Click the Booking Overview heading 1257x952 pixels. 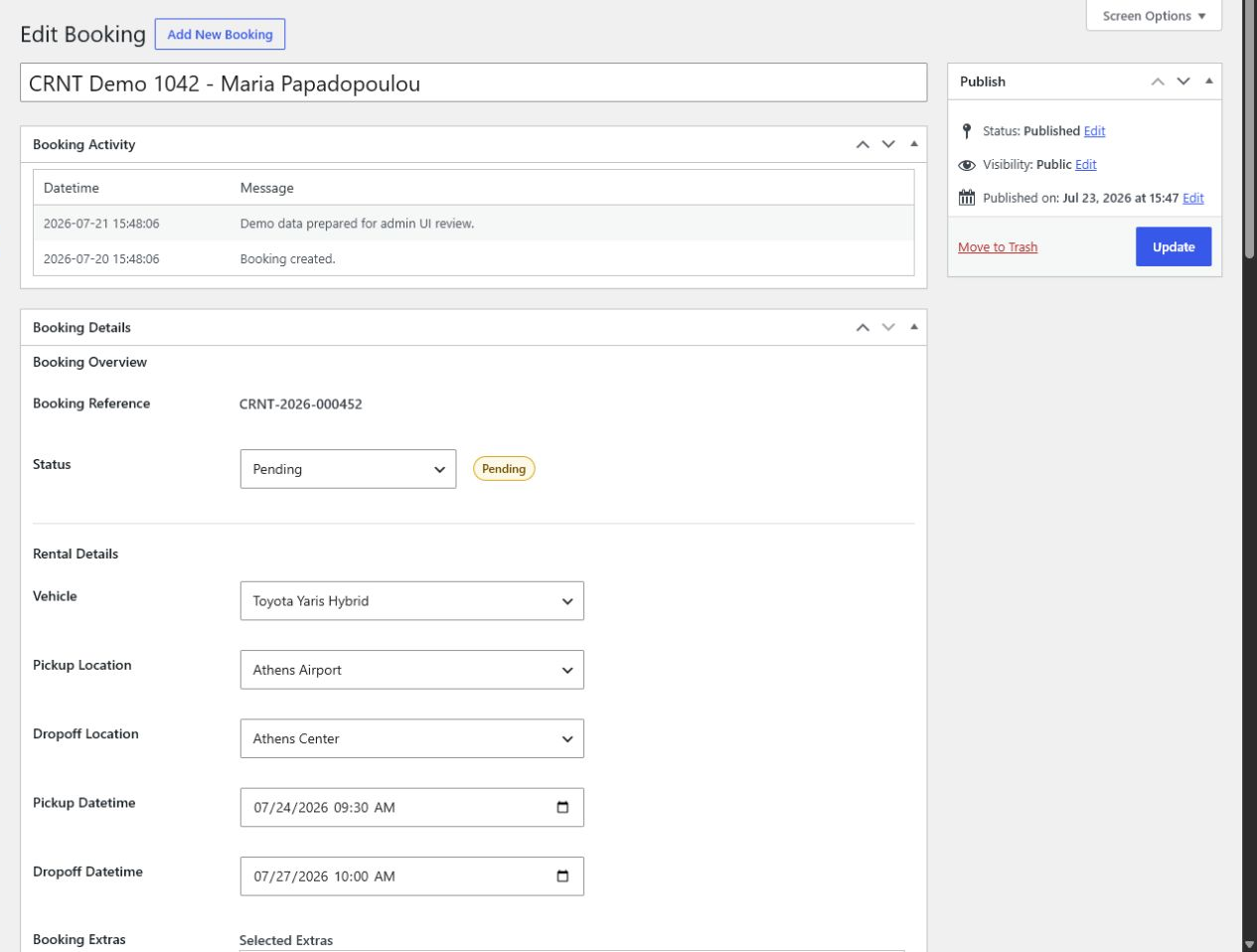(x=89, y=362)
